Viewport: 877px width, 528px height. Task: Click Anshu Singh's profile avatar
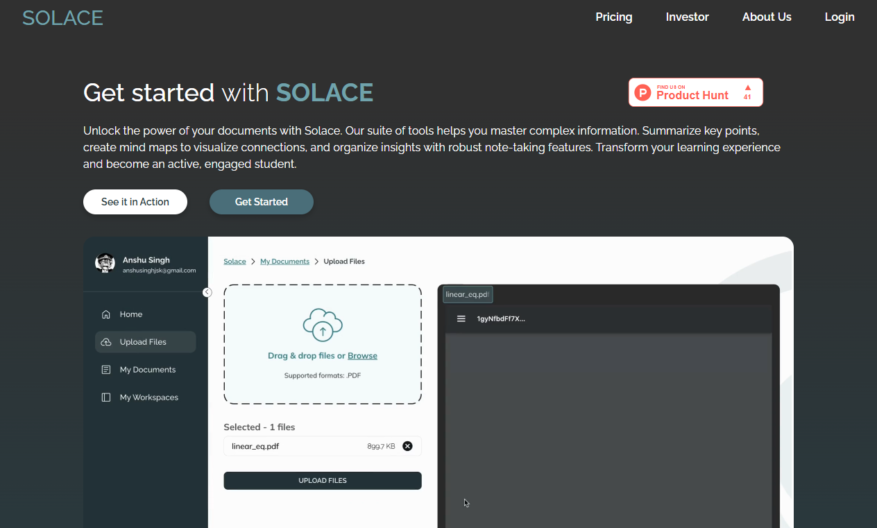point(105,263)
